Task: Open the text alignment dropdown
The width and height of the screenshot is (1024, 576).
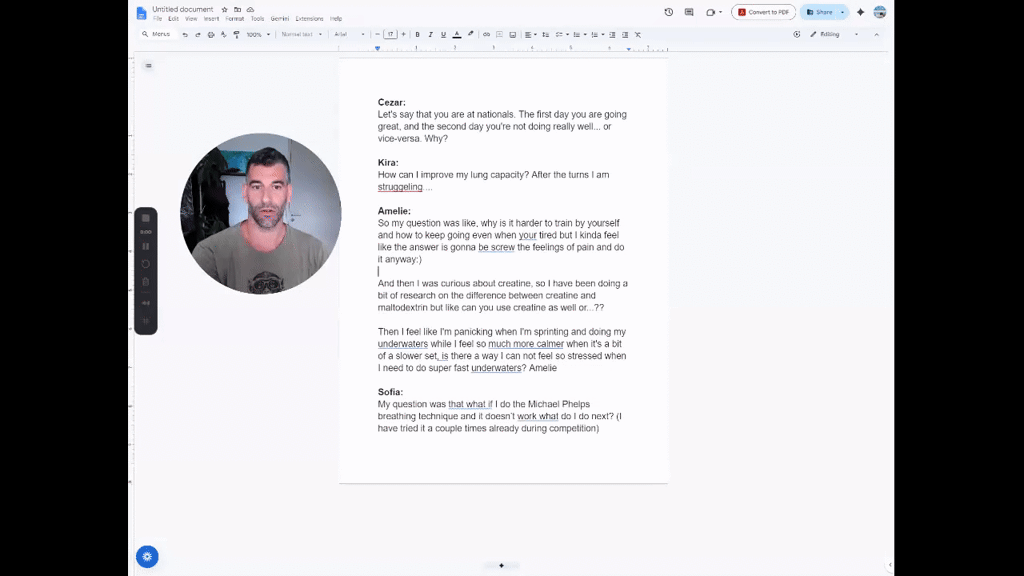Action: tap(530, 35)
